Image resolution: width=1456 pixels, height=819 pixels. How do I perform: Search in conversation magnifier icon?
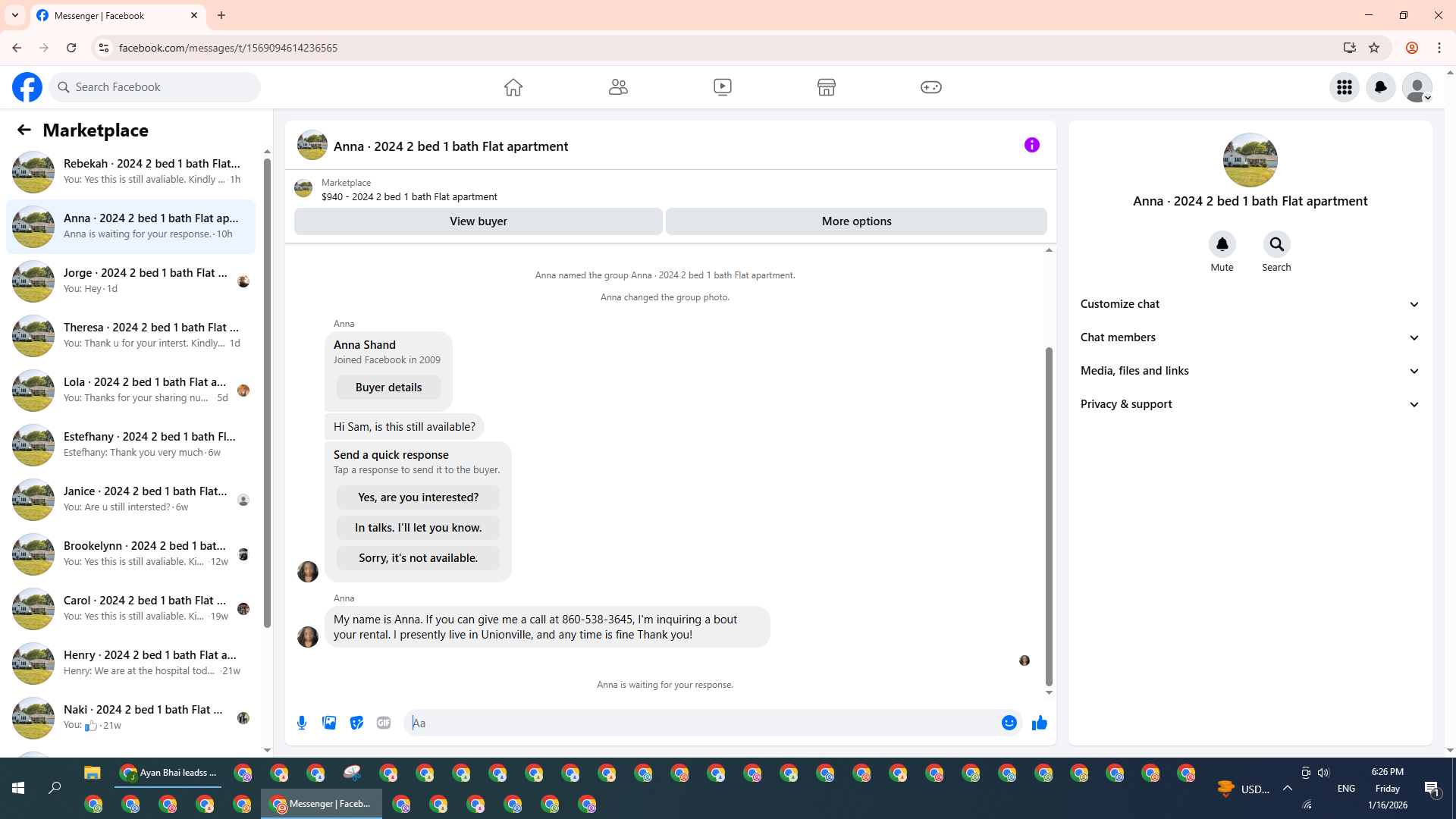point(1276,244)
